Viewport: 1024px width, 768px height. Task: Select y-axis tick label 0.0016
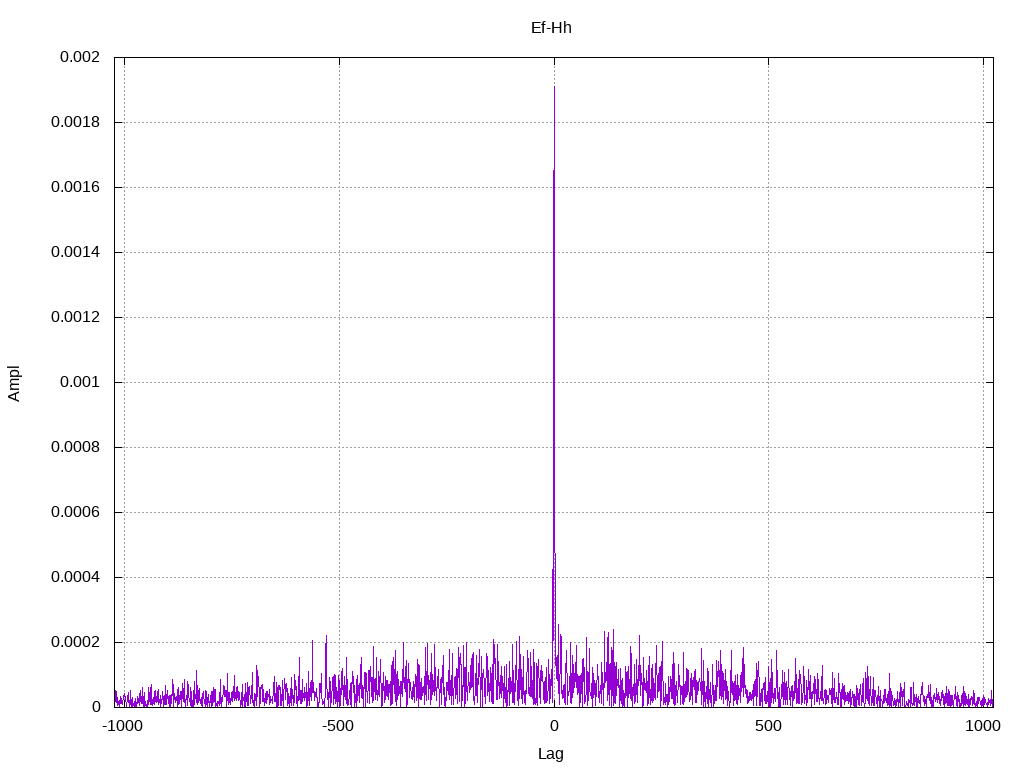(x=76, y=187)
